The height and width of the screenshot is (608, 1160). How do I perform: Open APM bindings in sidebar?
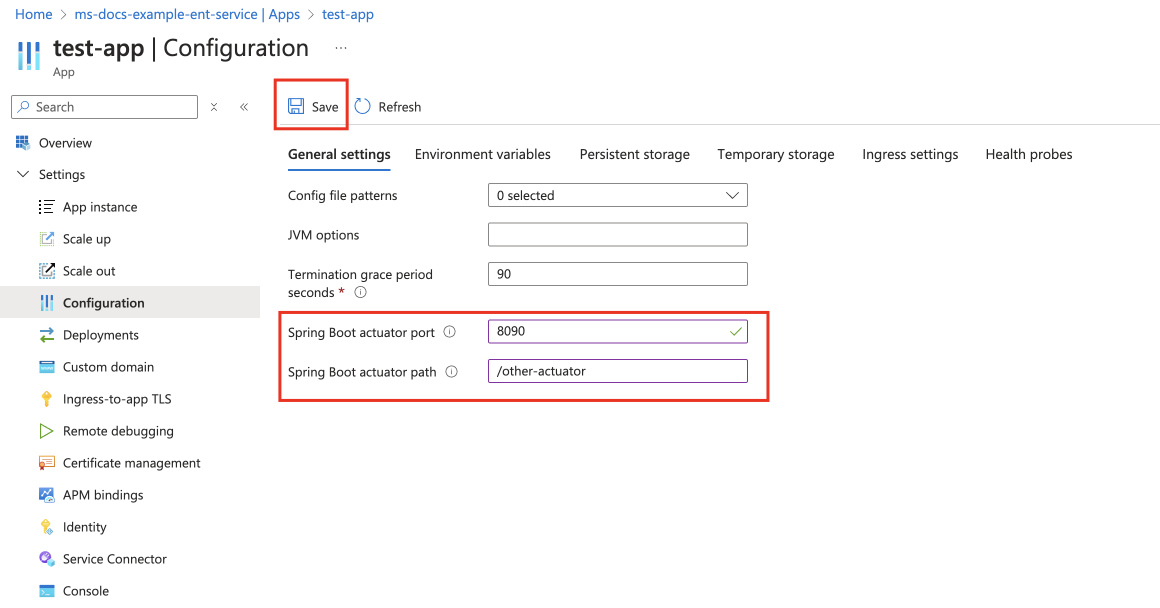[103, 495]
